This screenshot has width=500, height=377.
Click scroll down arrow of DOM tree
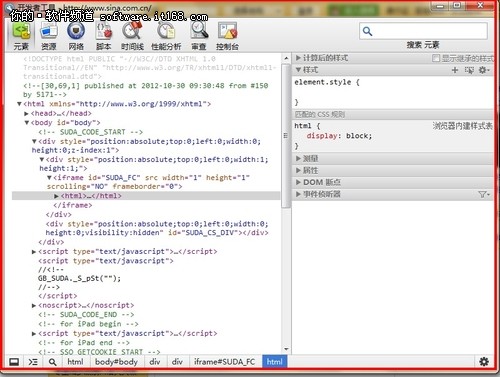pyautogui.click(x=286, y=349)
